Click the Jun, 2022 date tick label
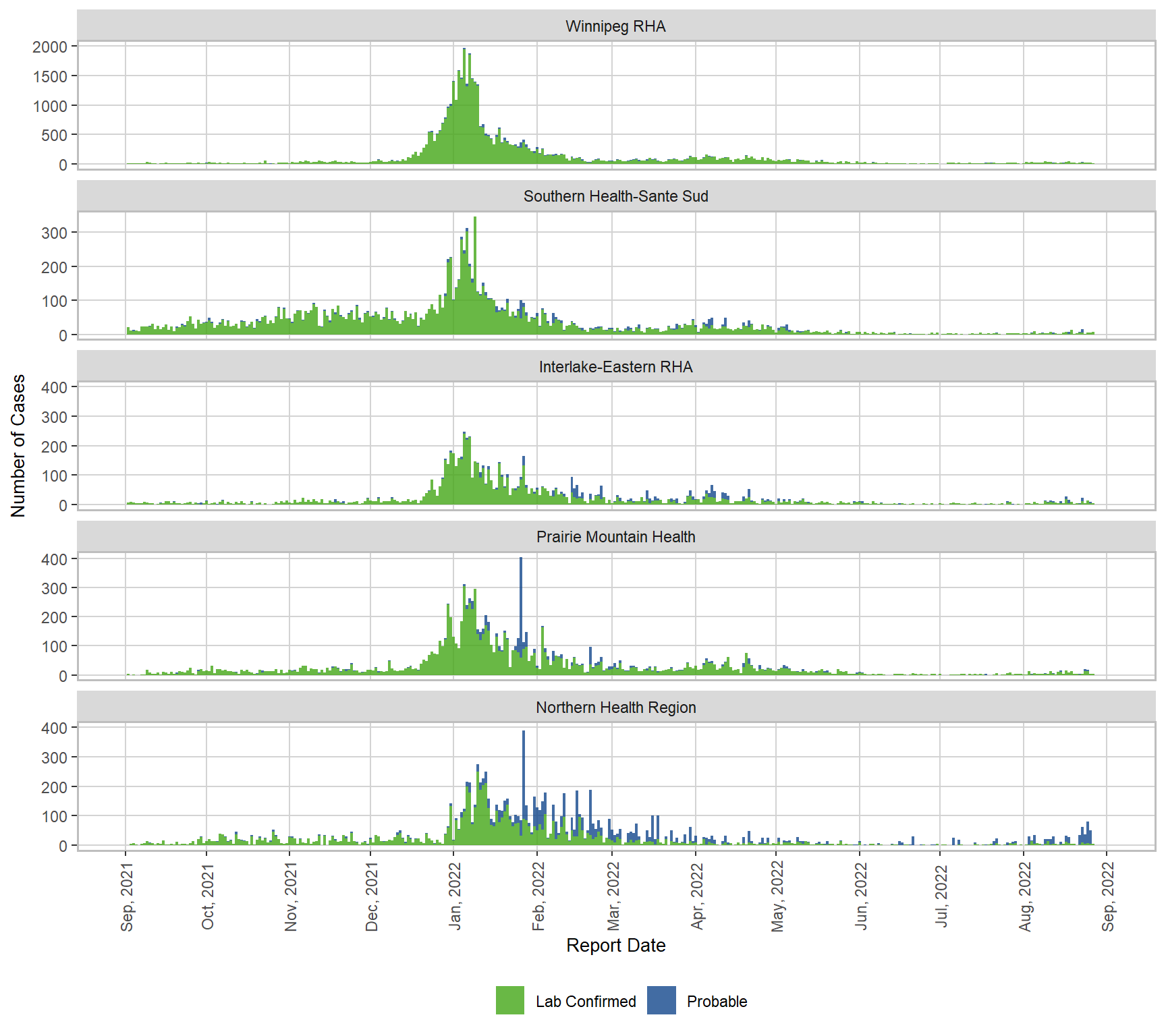This screenshot has width=1166, height=1036. [x=861, y=897]
